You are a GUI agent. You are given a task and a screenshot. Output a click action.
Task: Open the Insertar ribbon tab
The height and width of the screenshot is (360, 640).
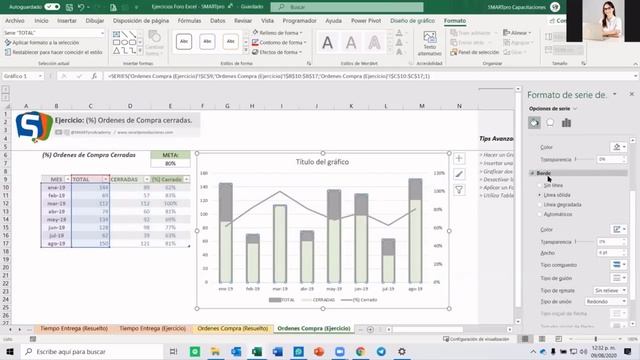click(x=67, y=20)
